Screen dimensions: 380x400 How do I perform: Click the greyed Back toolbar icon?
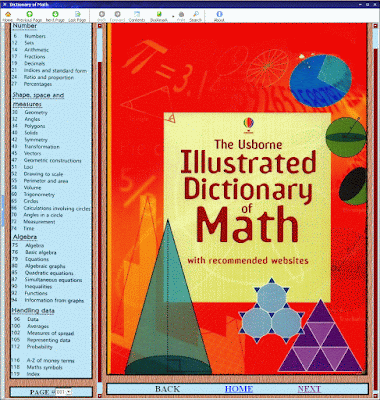click(102, 16)
